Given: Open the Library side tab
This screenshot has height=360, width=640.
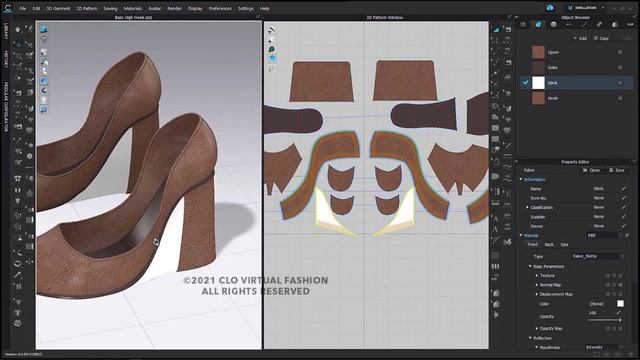Looking at the screenshot, I should point(6,31).
